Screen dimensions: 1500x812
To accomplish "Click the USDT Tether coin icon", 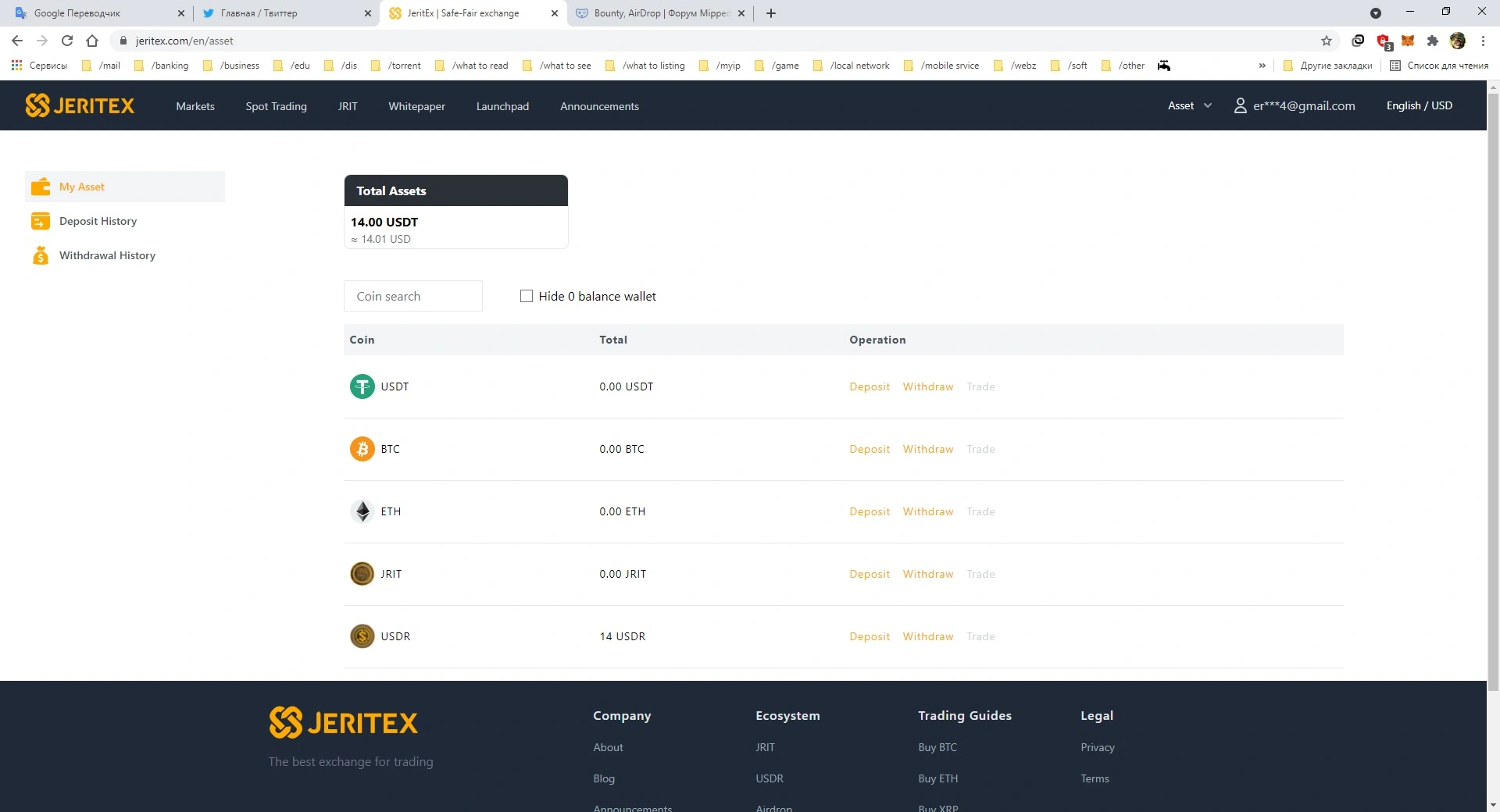I will coord(362,386).
